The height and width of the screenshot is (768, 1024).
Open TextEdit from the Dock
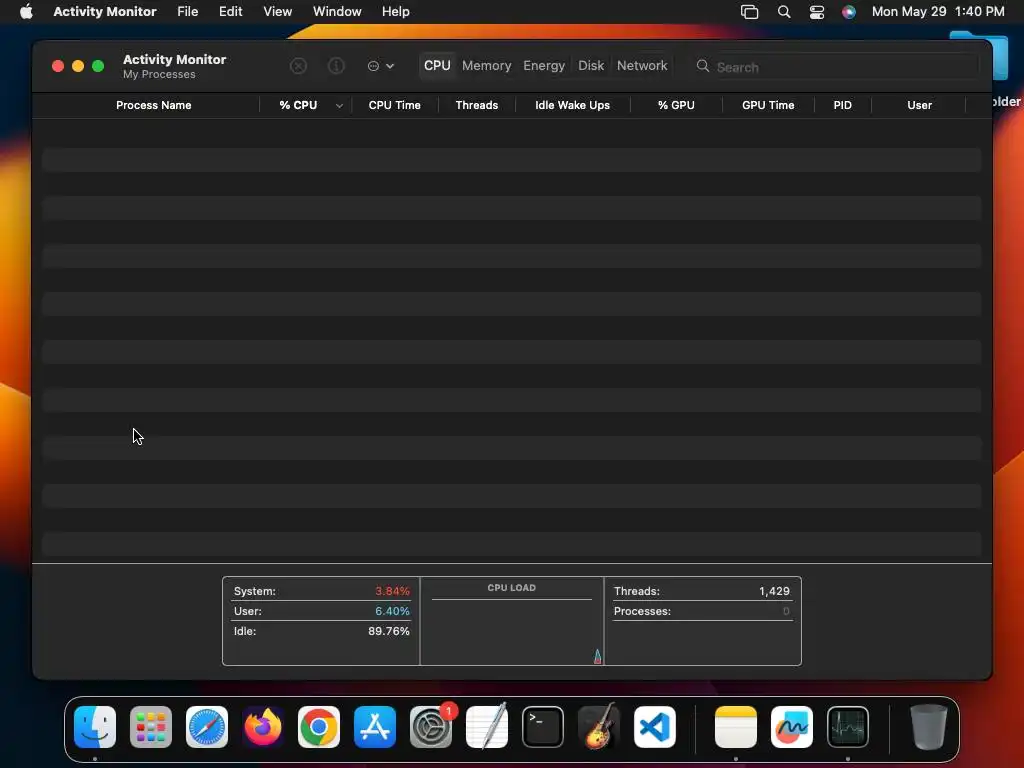coord(487,727)
